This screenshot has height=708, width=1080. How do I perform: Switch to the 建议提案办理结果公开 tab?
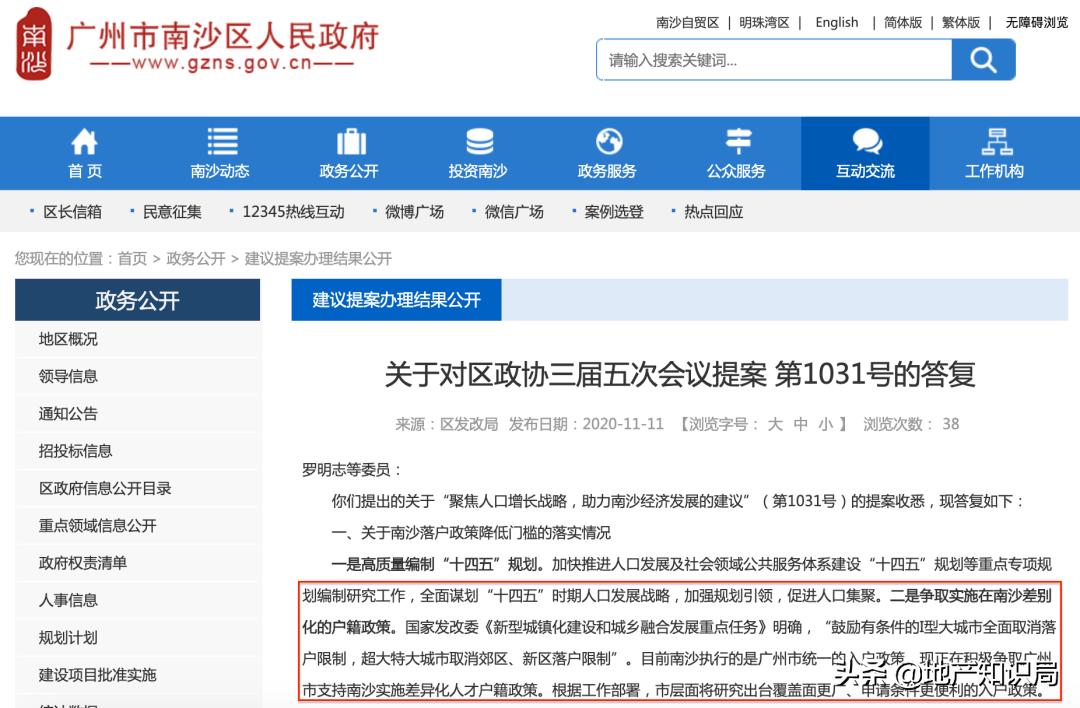pyautogui.click(x=396, y=299)
